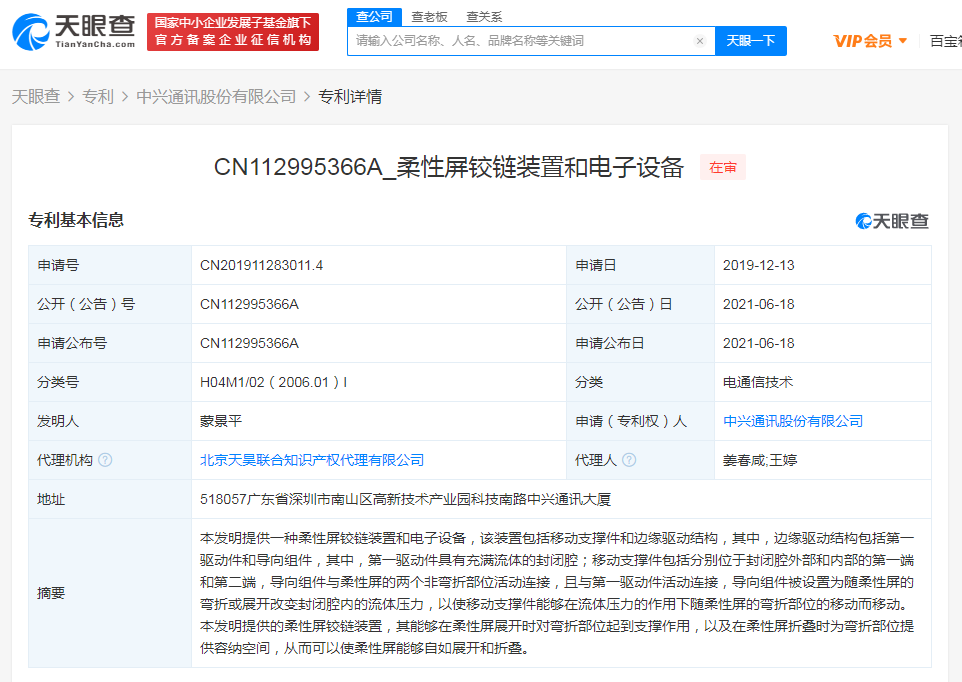The width and height of the screenshot is (962, 682).
Task: Click inside the keyword search input field
Action: click(x=520, y=40)
